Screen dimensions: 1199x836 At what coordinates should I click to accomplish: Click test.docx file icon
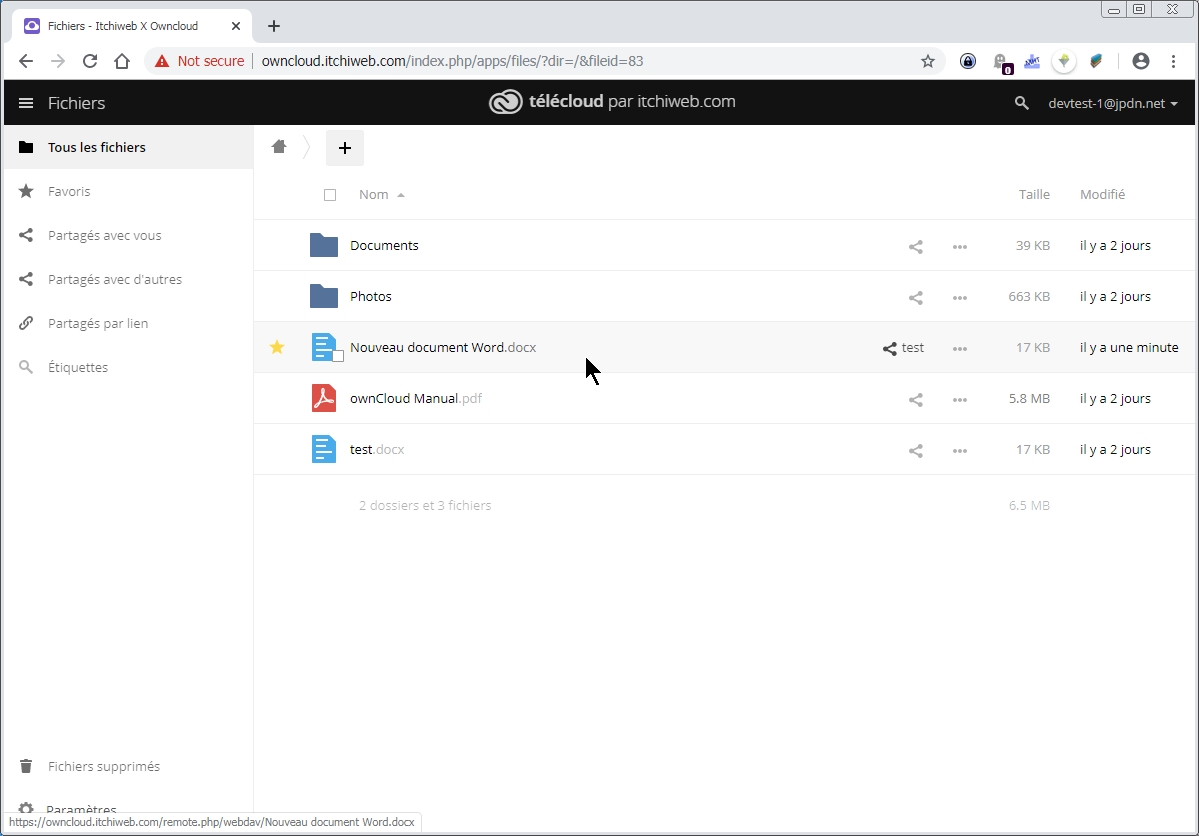323,450
